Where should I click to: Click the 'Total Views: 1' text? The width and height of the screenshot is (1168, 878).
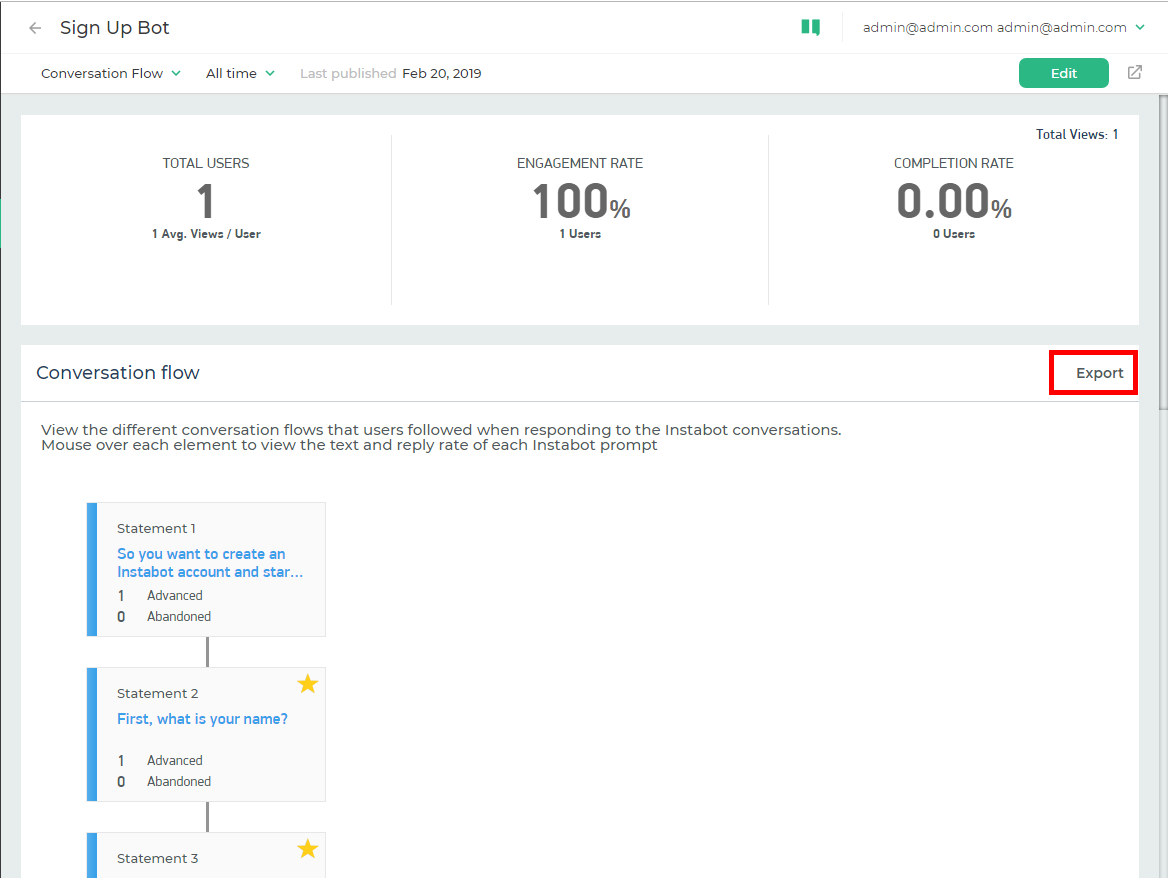click(1076, 134)
